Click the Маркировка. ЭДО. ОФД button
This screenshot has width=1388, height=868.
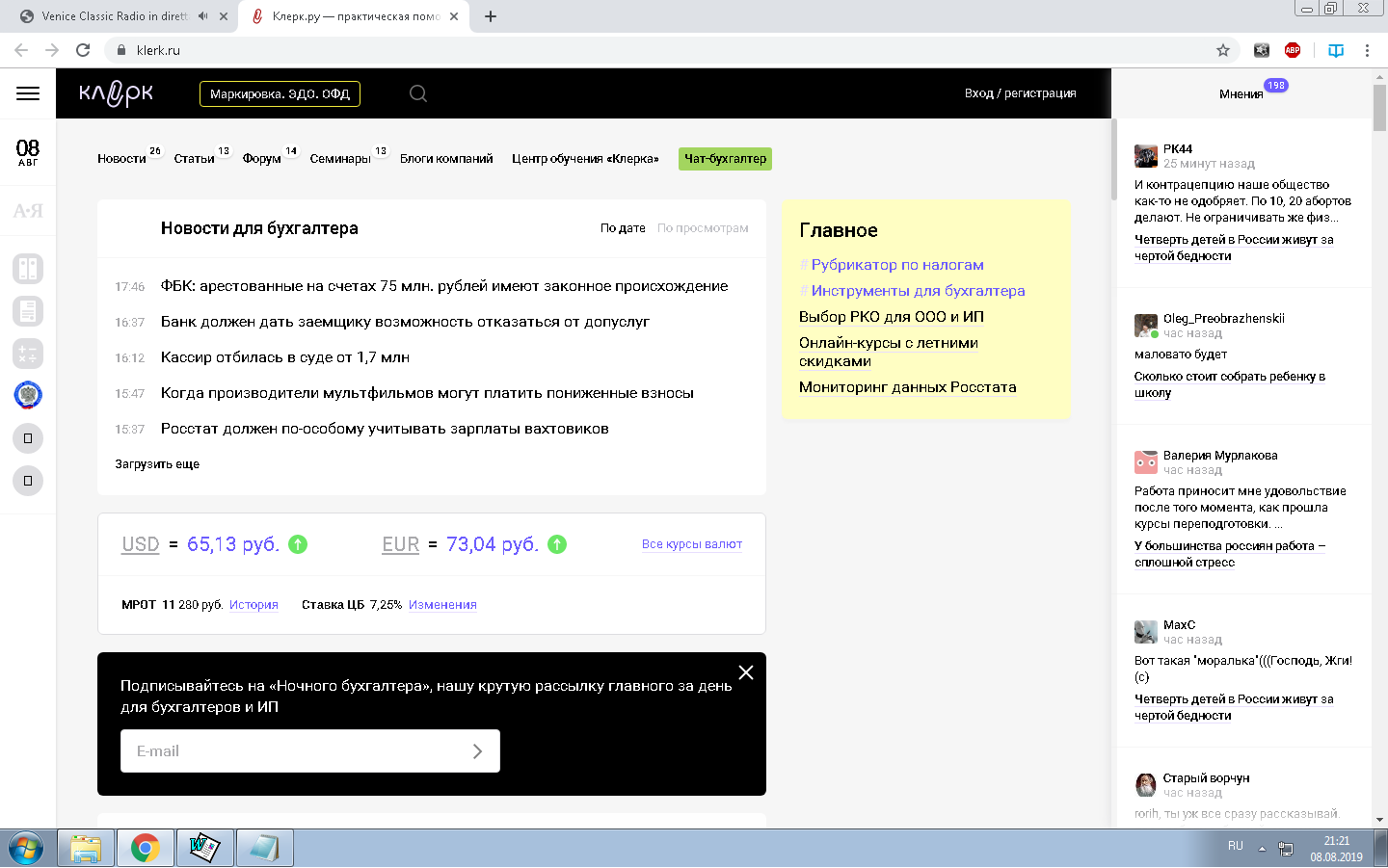[280, 93]
